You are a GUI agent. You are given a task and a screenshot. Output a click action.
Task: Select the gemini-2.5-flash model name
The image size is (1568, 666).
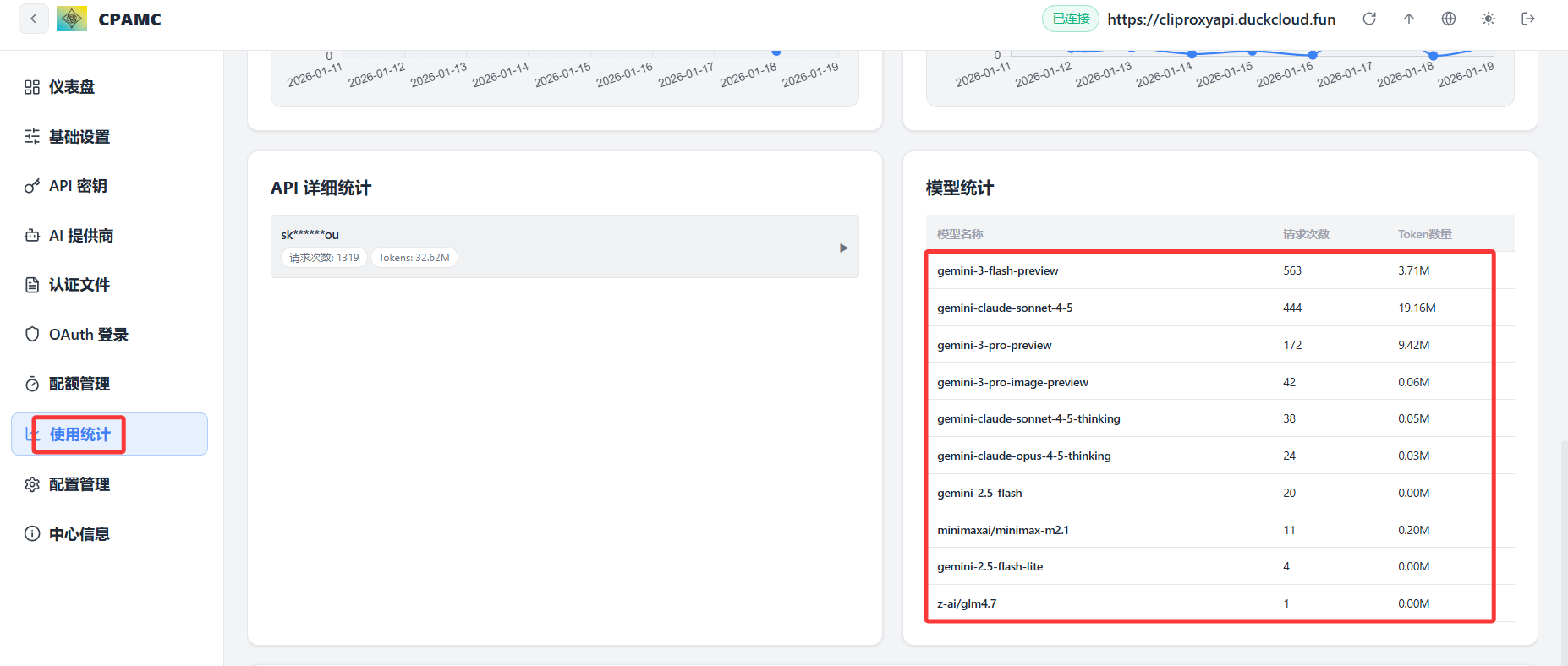coord(979,493)
